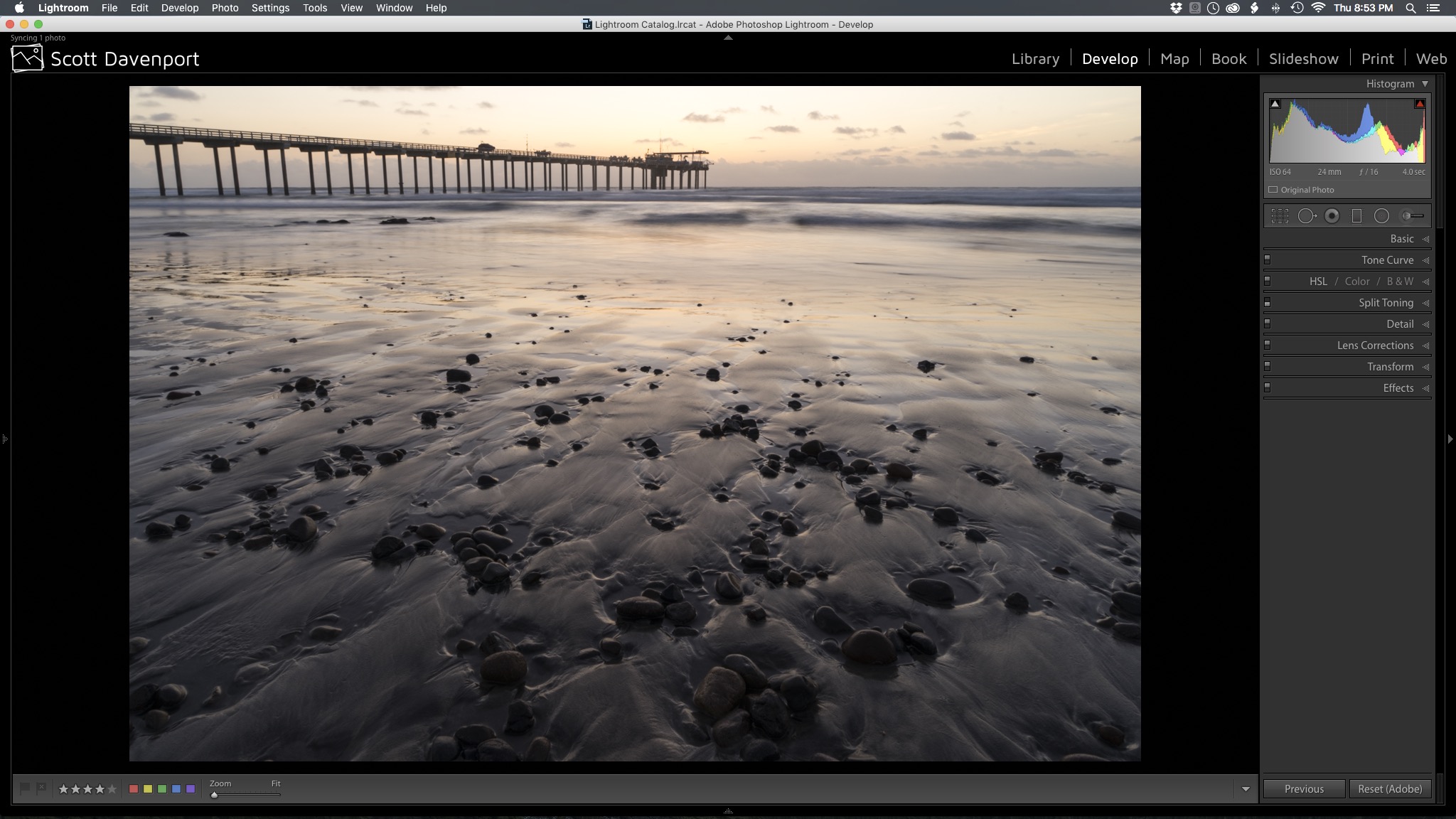
Task: Open toolbar content dropdown arrow
Action: 1246,789
